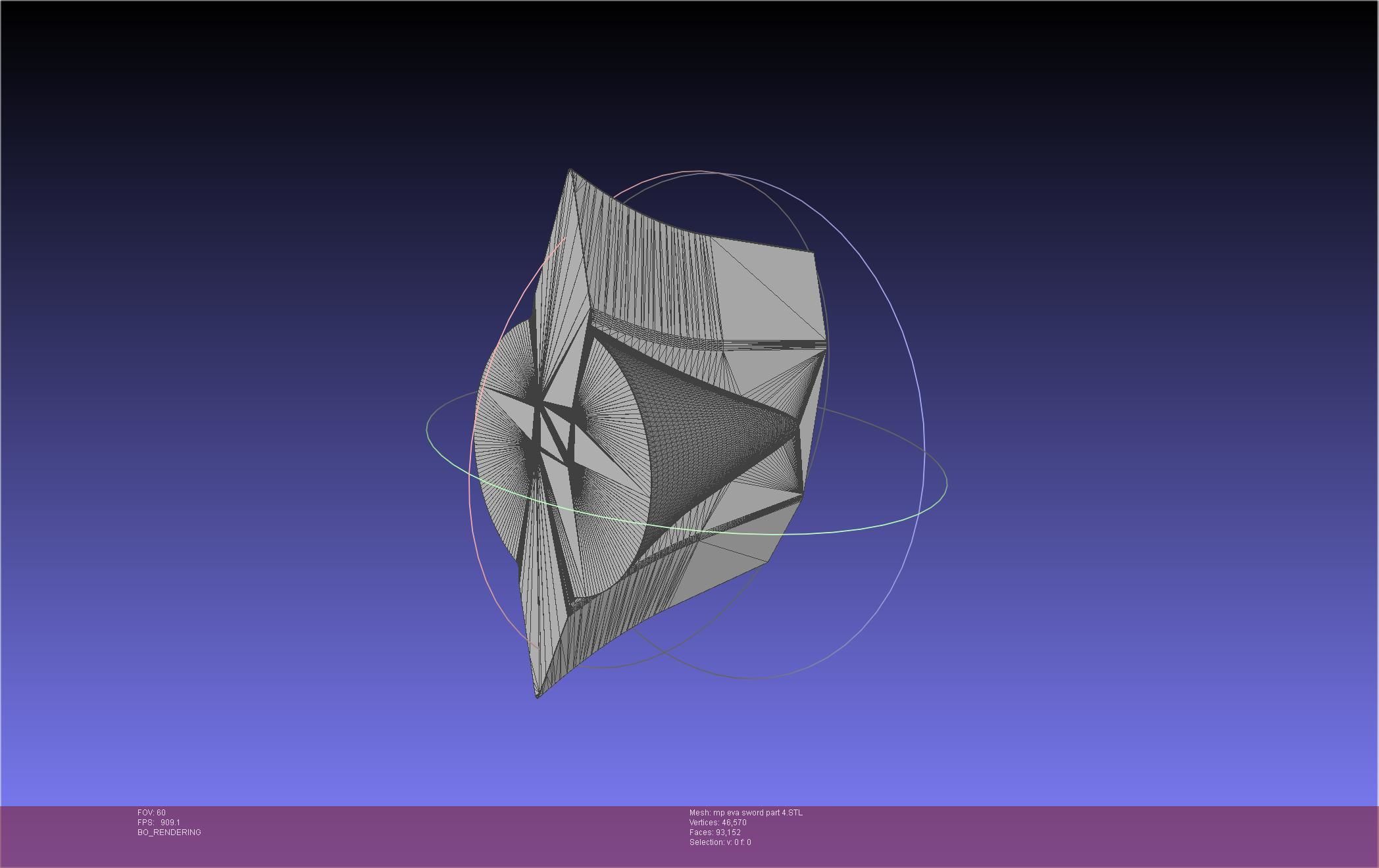Screen dimensions: 1379x868
Task: Click the FPS 909.1 counter text
Action: tap(159, 823)
